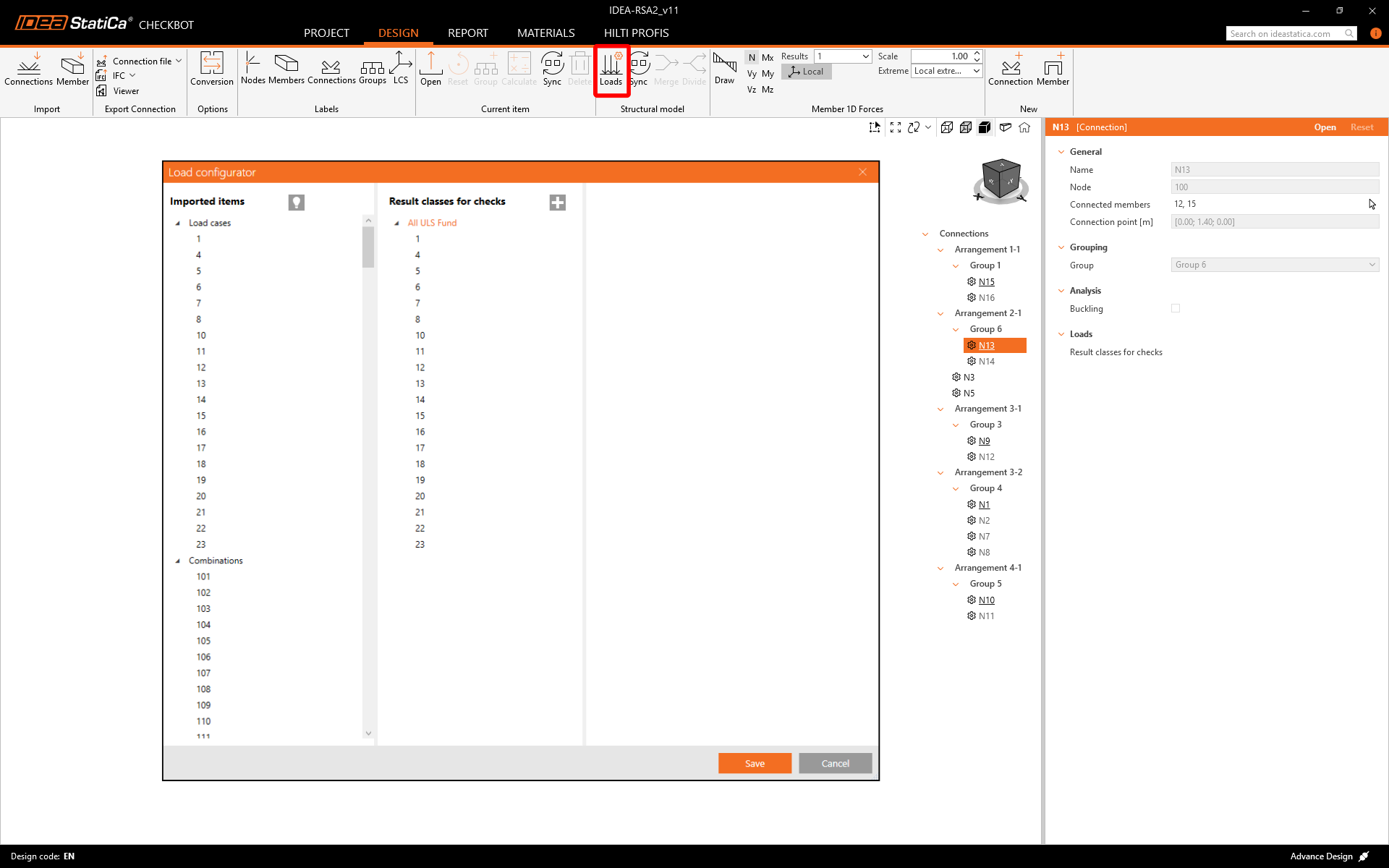1389x868 pixels.
Task: Select connection N15 in tree
Action: 986,281
